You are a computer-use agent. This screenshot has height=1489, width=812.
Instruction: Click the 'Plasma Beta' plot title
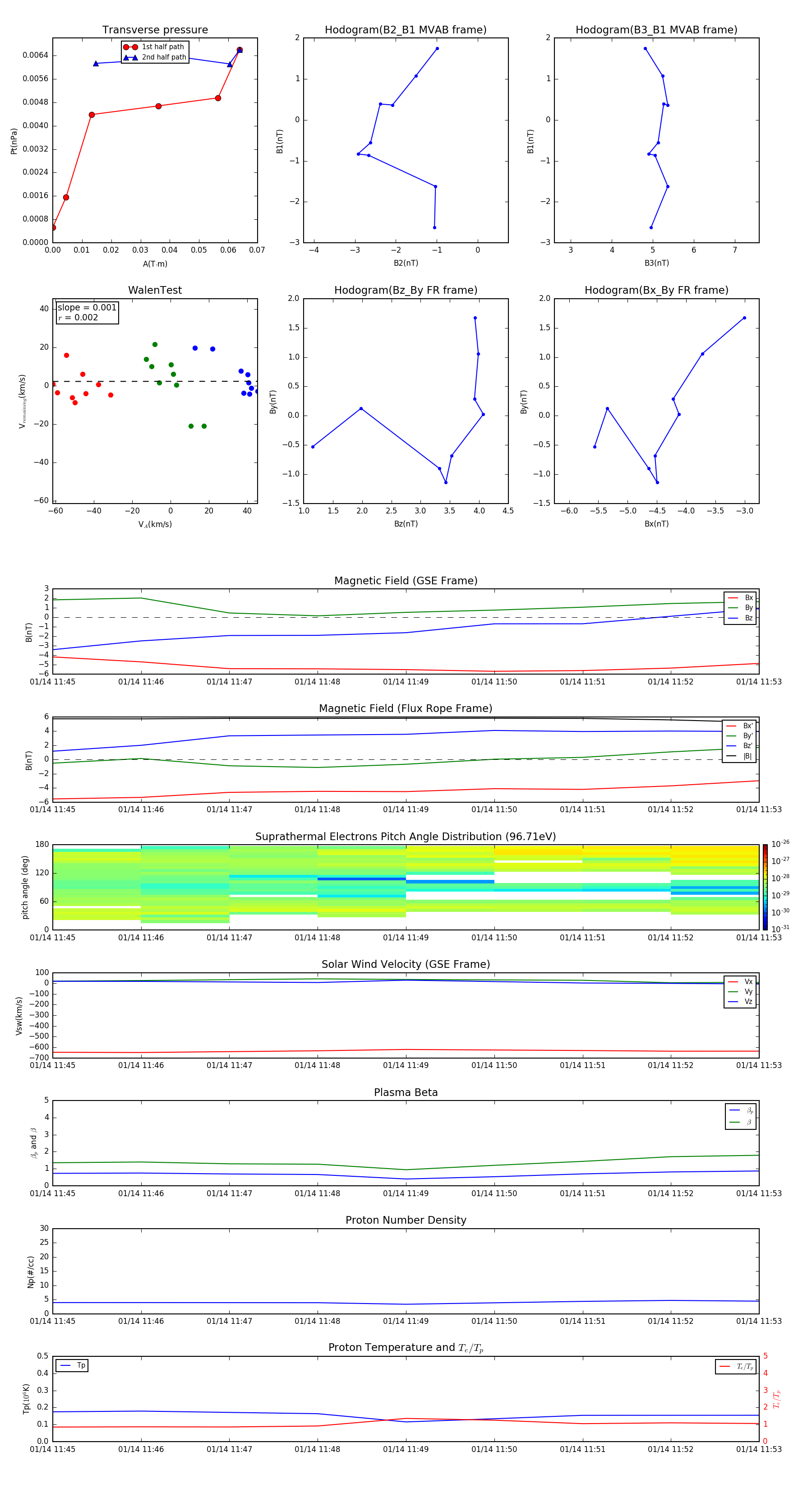point(406,1092)
